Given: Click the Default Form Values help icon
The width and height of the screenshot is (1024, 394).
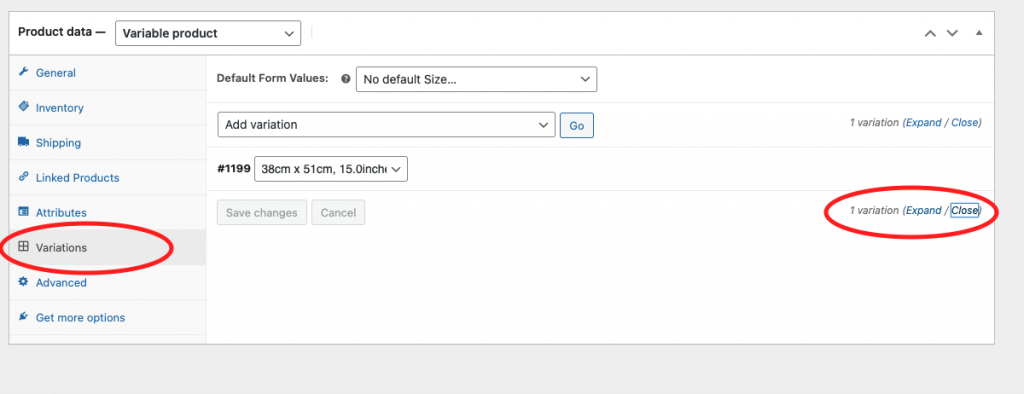Looking at the screenshot, I should coord(345,78).
